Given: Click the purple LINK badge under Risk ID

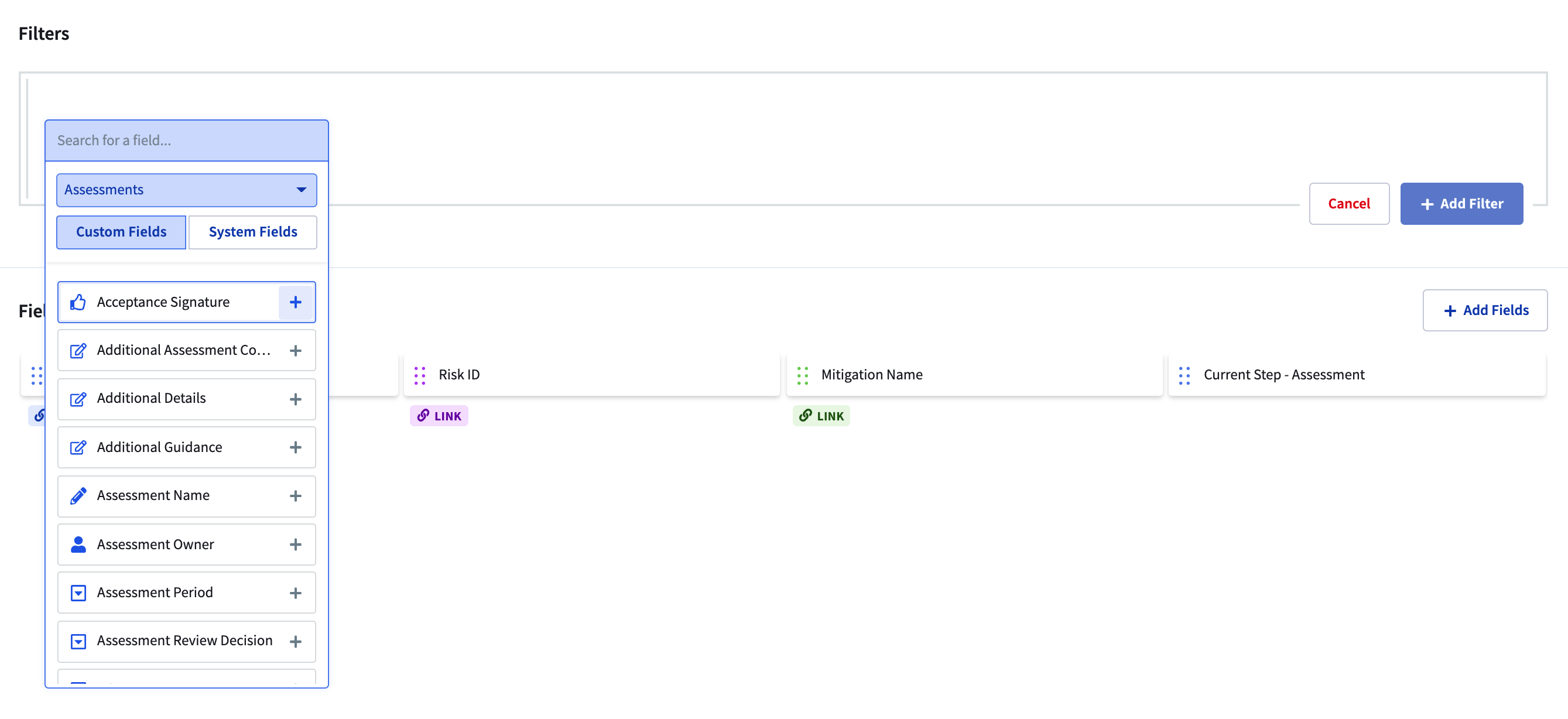Looking at the screenshot, I should tap(439, 415).
